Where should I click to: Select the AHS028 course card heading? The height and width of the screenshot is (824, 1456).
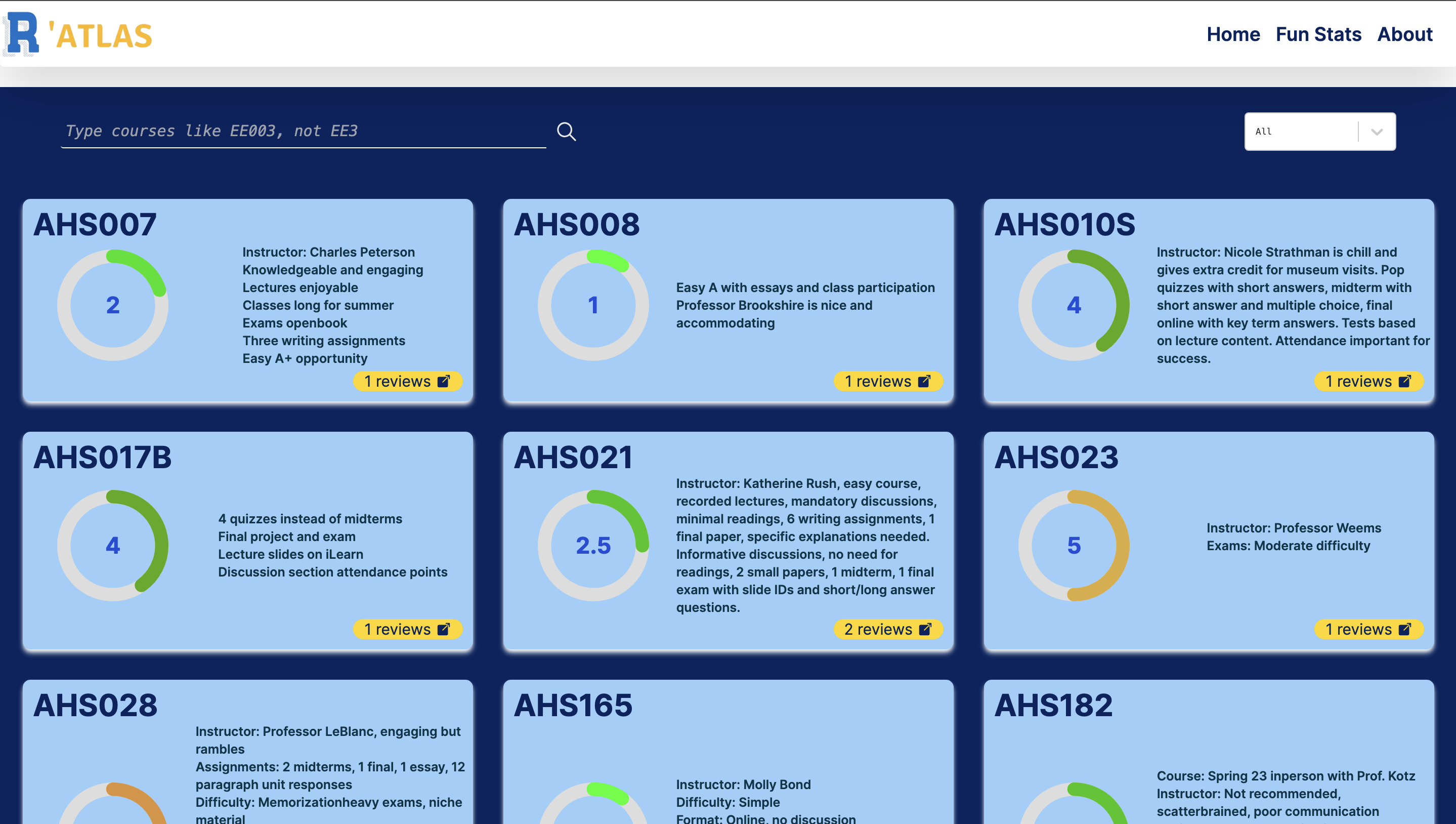coord(95,705)
